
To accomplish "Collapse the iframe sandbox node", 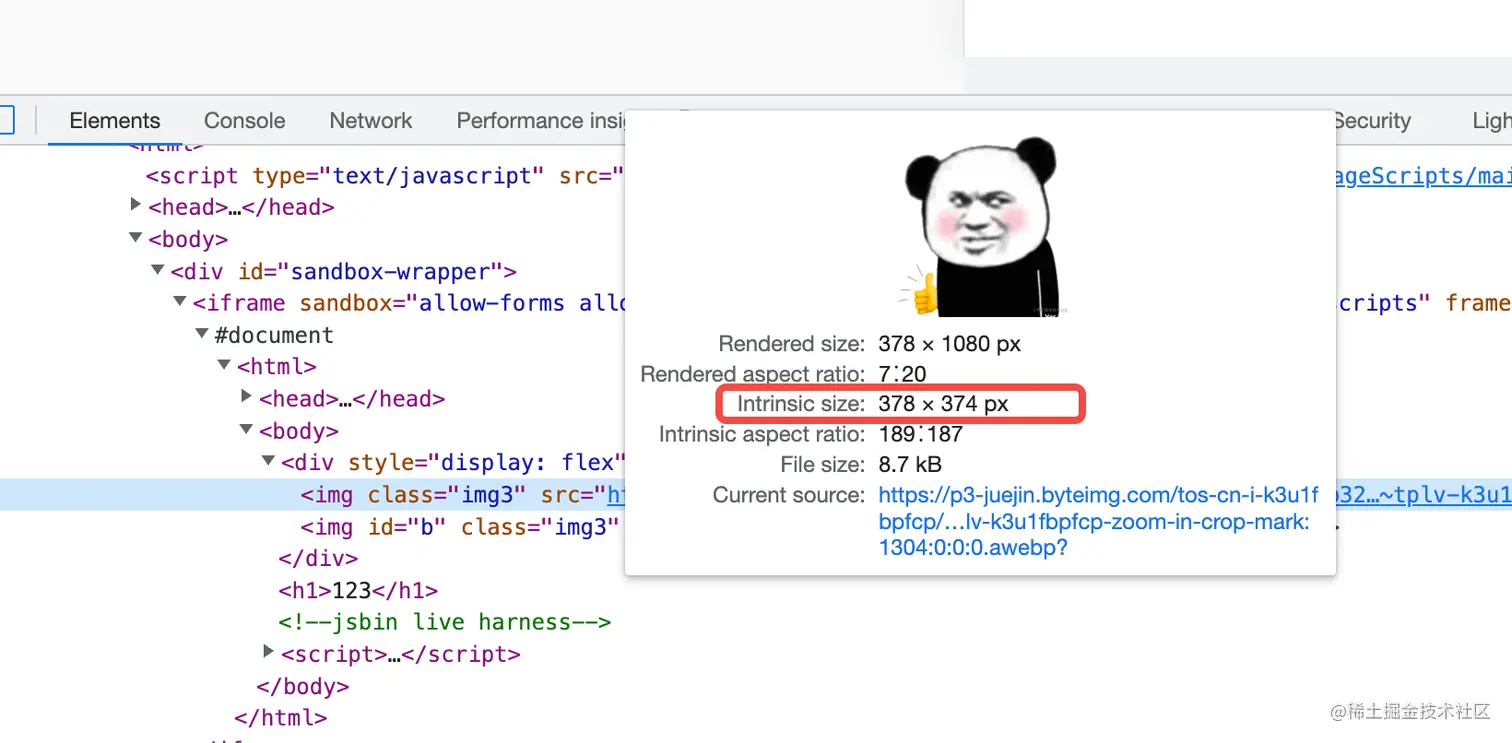I will coord(180,302).
